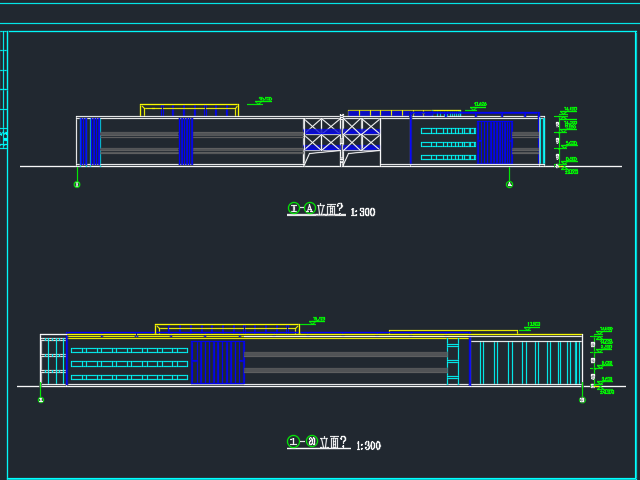Click the green elevation dimension stack beside lower drawing
Viewport: 640px width, 480px height.
tap(603, 361)
